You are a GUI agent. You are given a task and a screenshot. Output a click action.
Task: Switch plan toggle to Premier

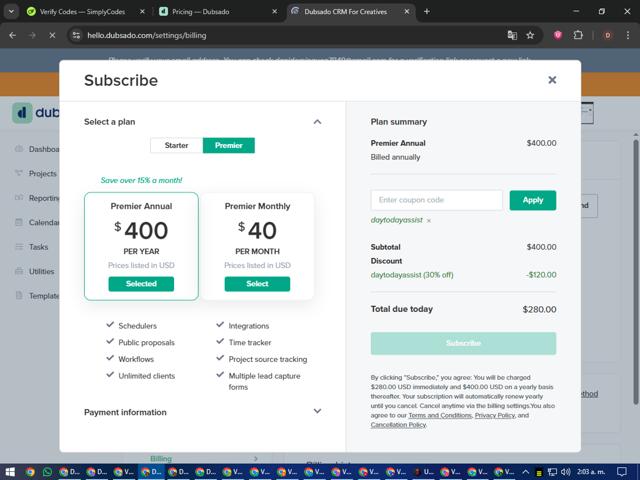point(229,145)
